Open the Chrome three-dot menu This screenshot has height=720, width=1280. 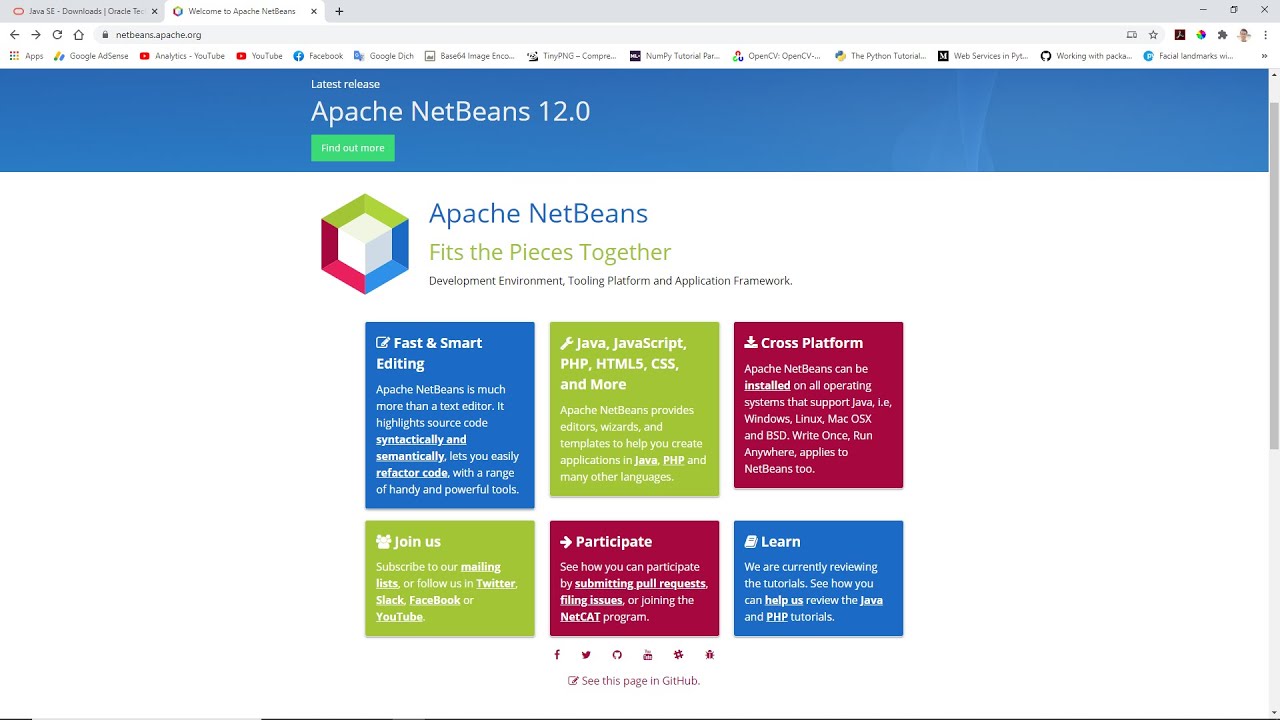pos(1265,34)
